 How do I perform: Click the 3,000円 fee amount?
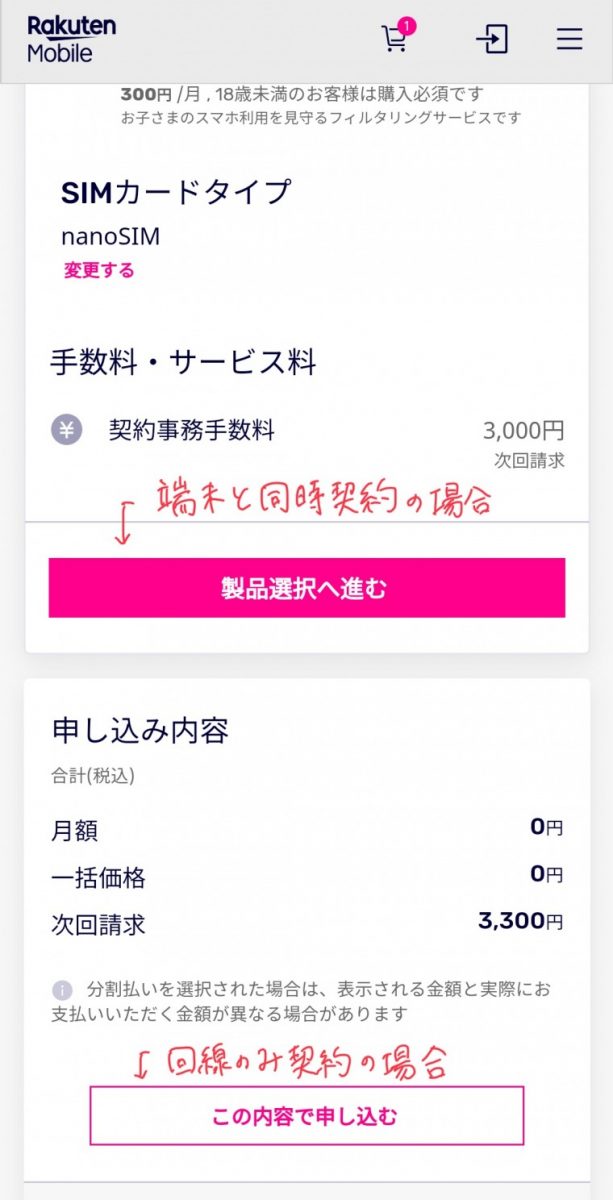point(523,431)
